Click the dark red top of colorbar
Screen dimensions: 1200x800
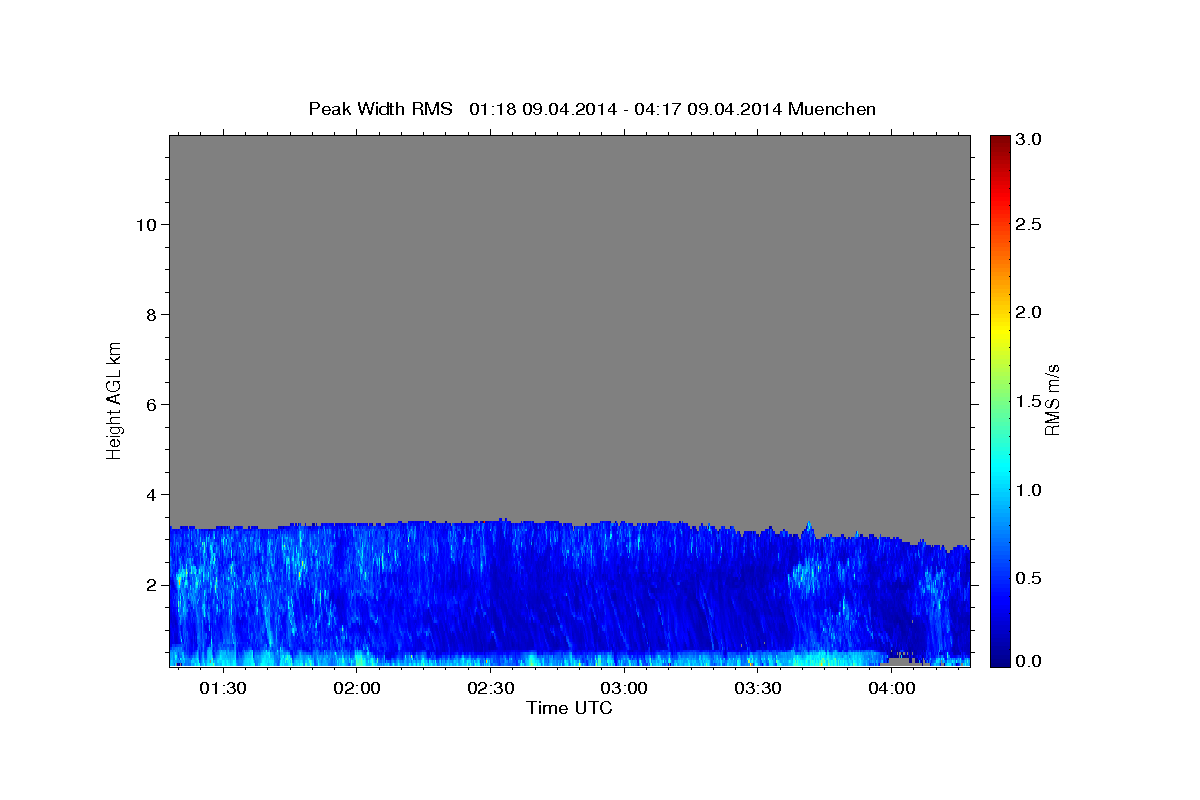(x=999, y=142)
